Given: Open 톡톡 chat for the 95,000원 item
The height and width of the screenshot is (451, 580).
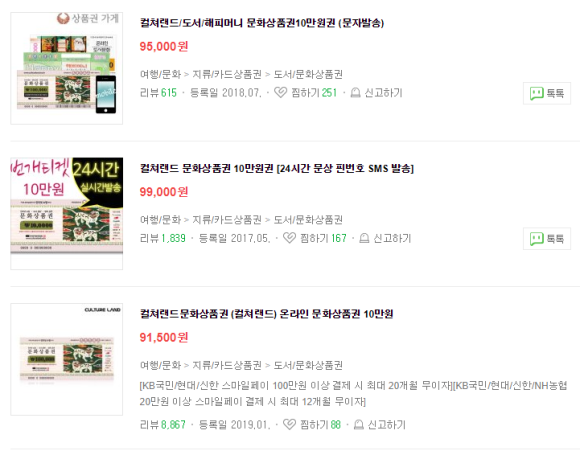Looking at the screenshot, I should coord(547,93).
